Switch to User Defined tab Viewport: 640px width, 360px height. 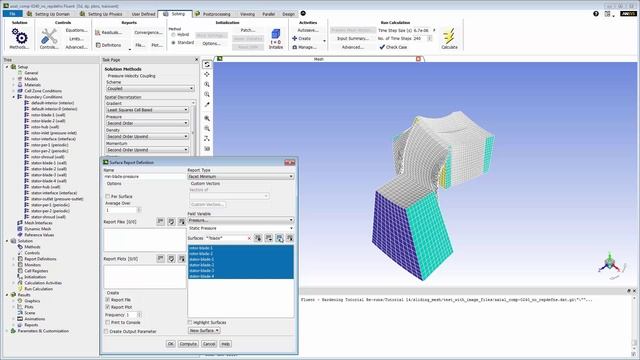(143, 14)
